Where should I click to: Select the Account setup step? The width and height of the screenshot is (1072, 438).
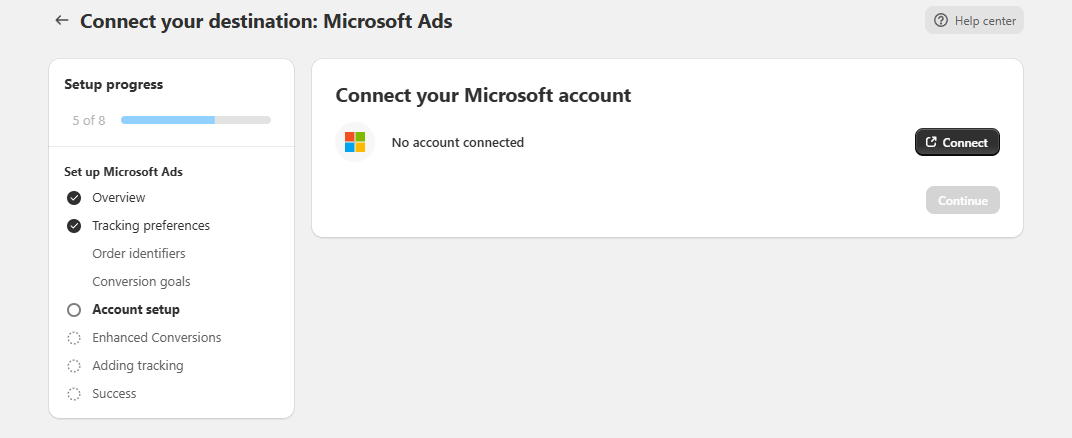point(136,310)
